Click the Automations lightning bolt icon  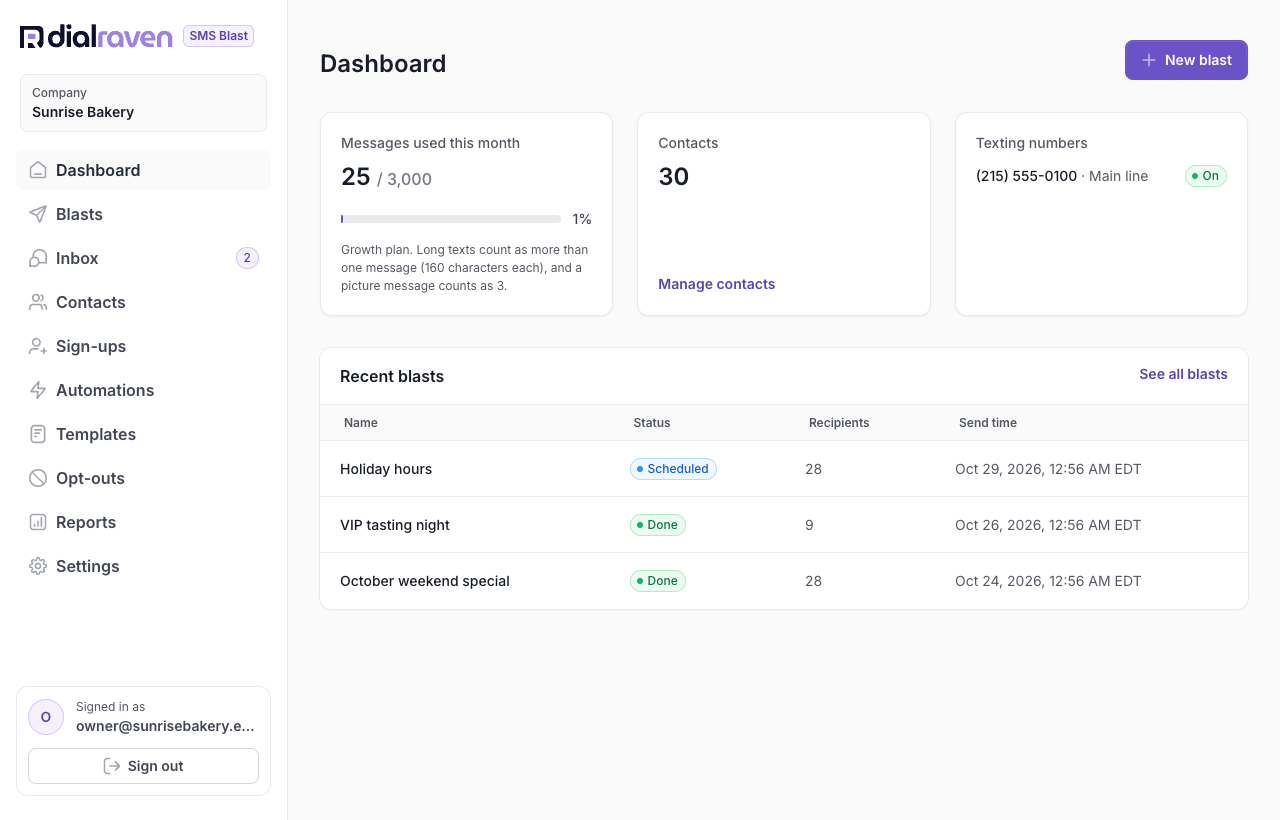click(38, 390)
